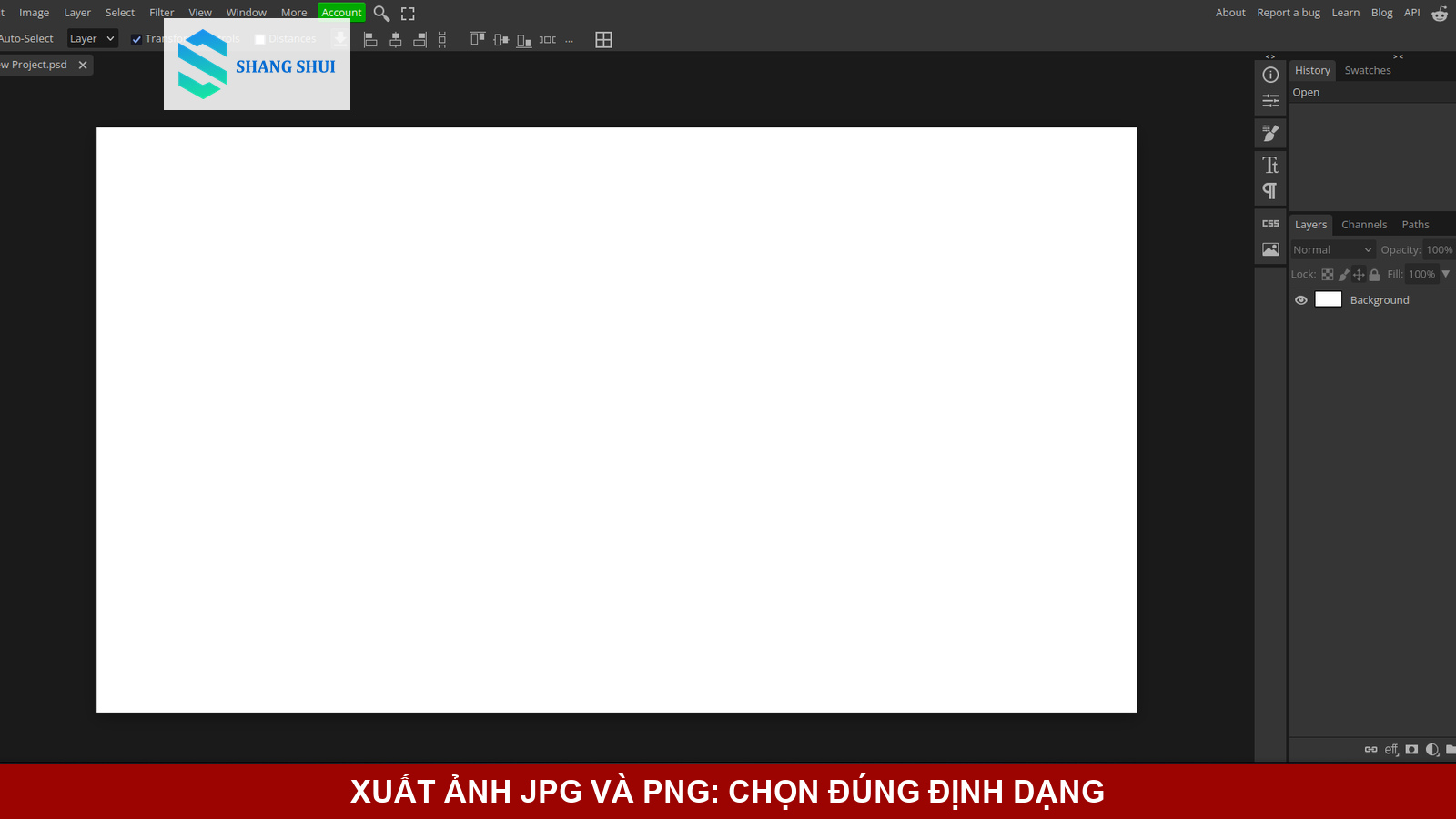Open the search magnifier icon

tap(382, 14)
